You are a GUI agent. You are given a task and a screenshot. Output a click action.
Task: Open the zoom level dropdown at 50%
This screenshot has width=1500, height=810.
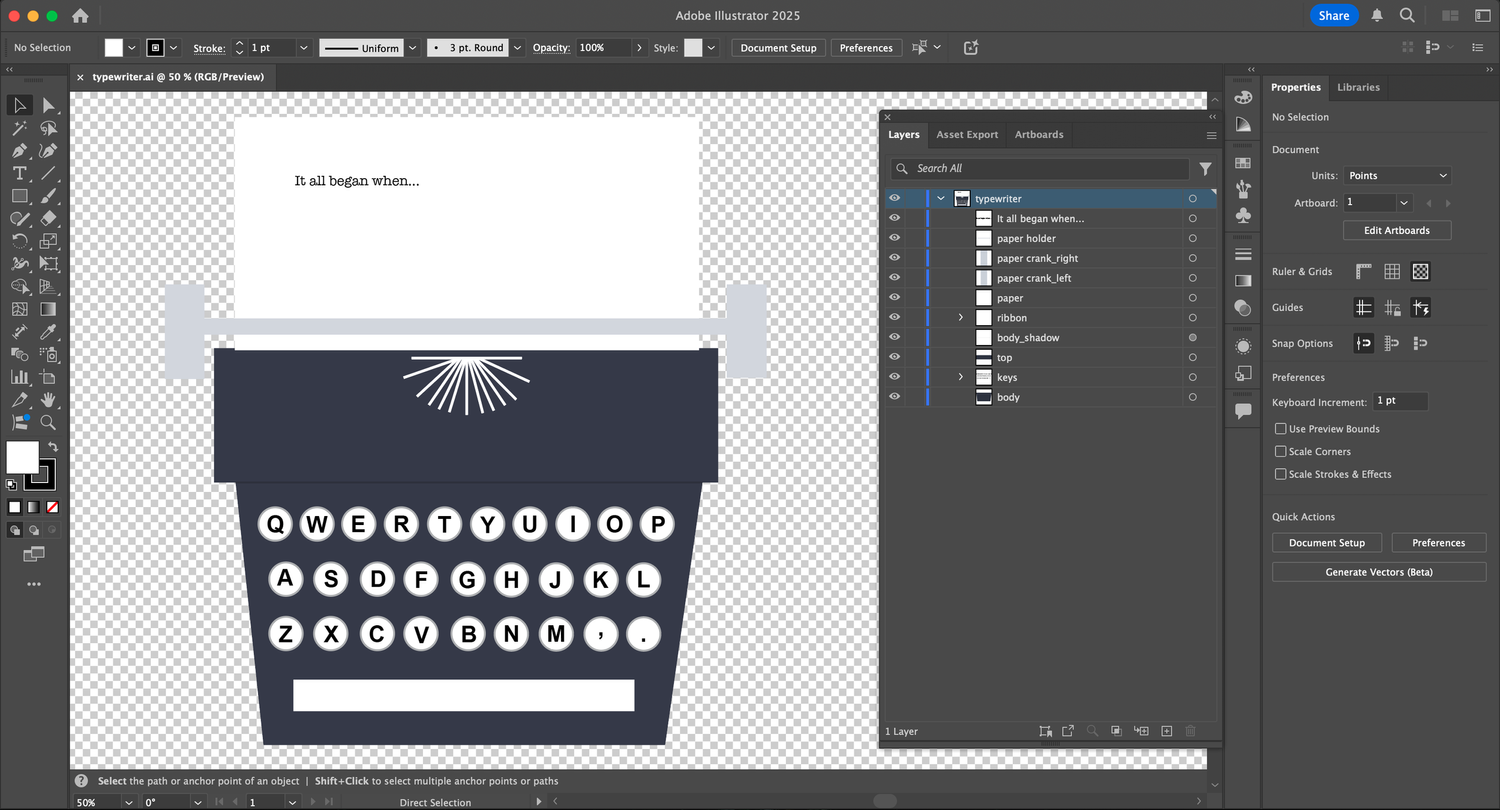coord(129,802)
